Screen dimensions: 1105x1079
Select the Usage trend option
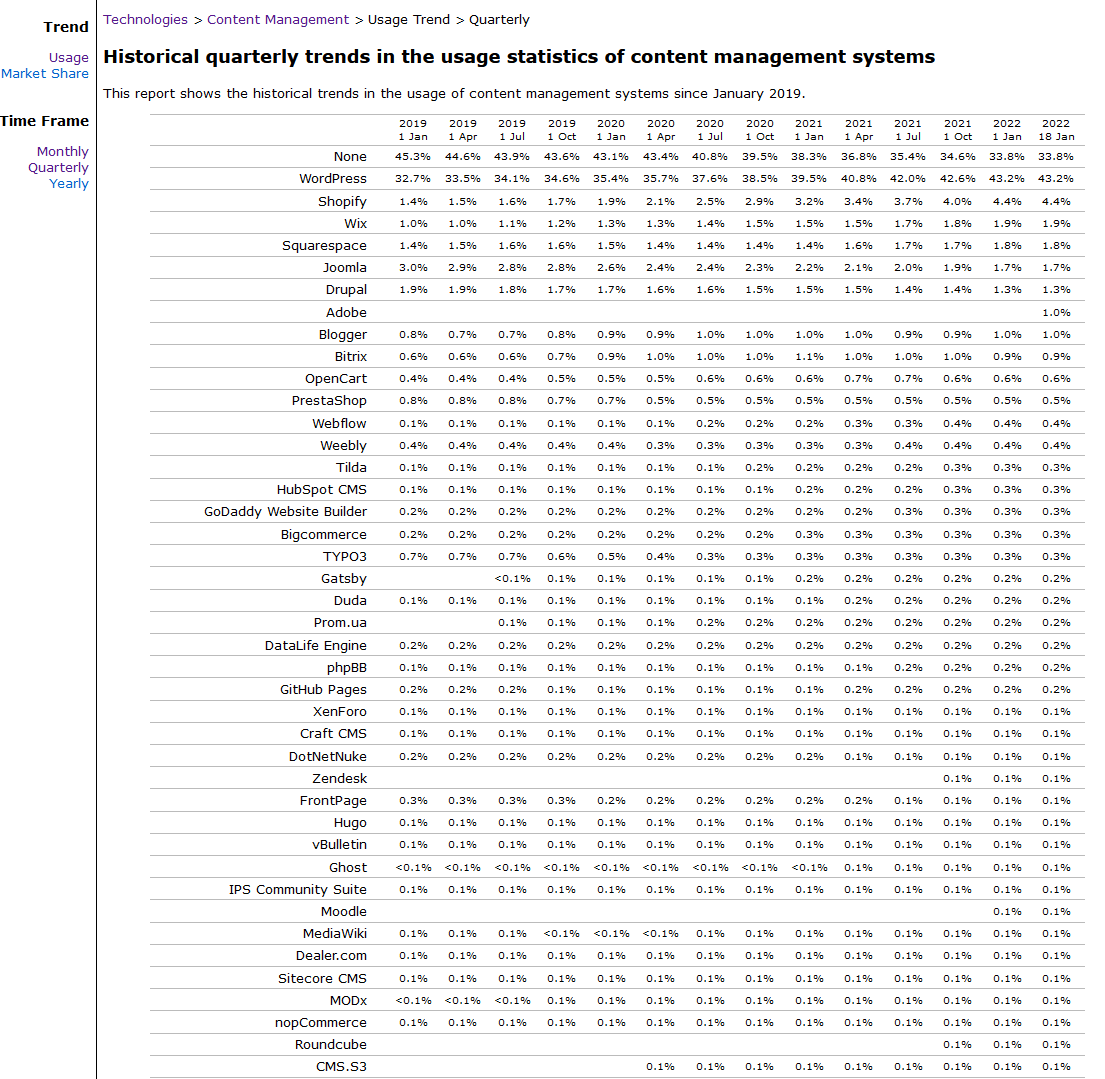click(68, 57)
